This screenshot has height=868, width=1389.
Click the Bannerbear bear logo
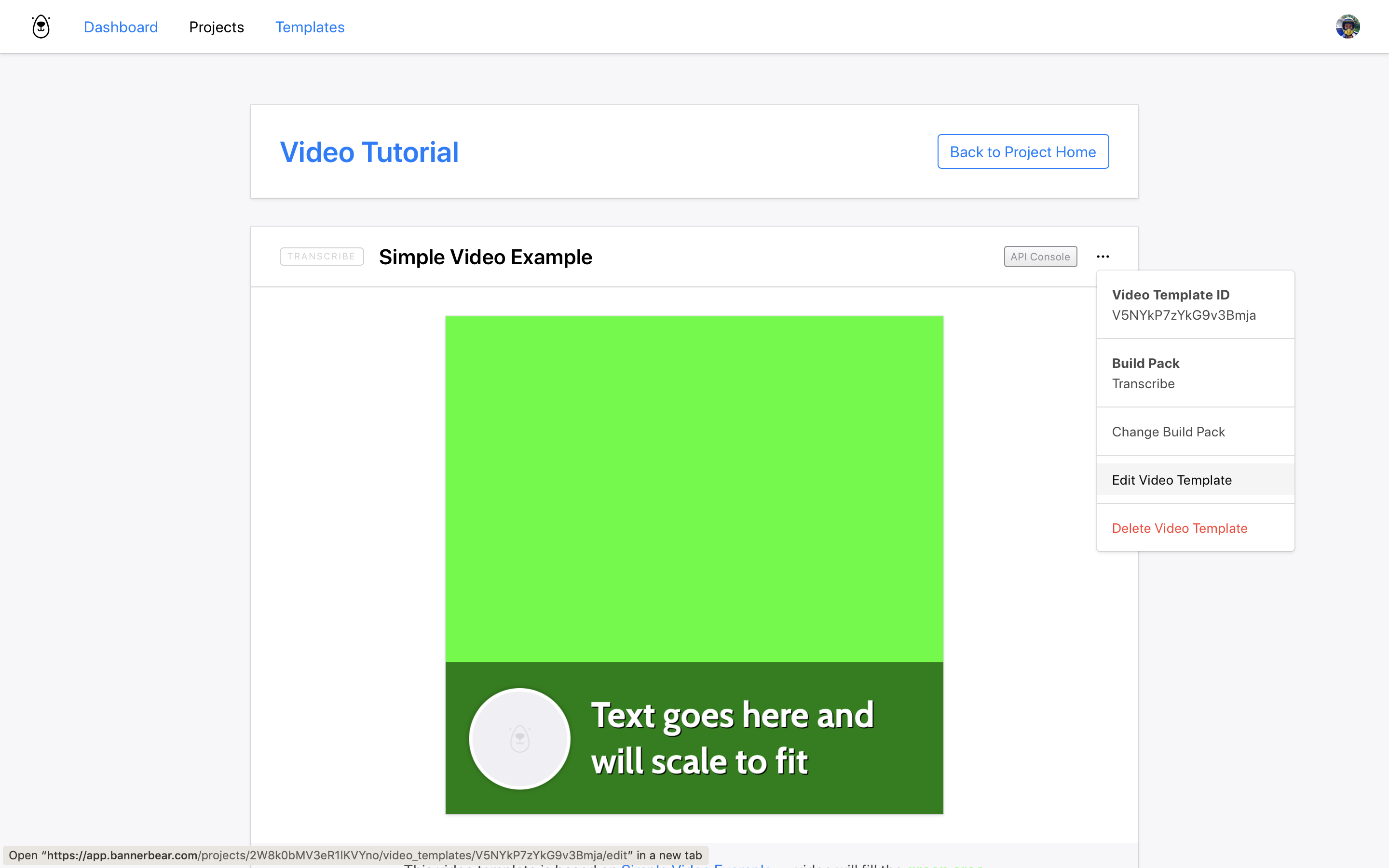pyautogui.click(x=41, y=27)
